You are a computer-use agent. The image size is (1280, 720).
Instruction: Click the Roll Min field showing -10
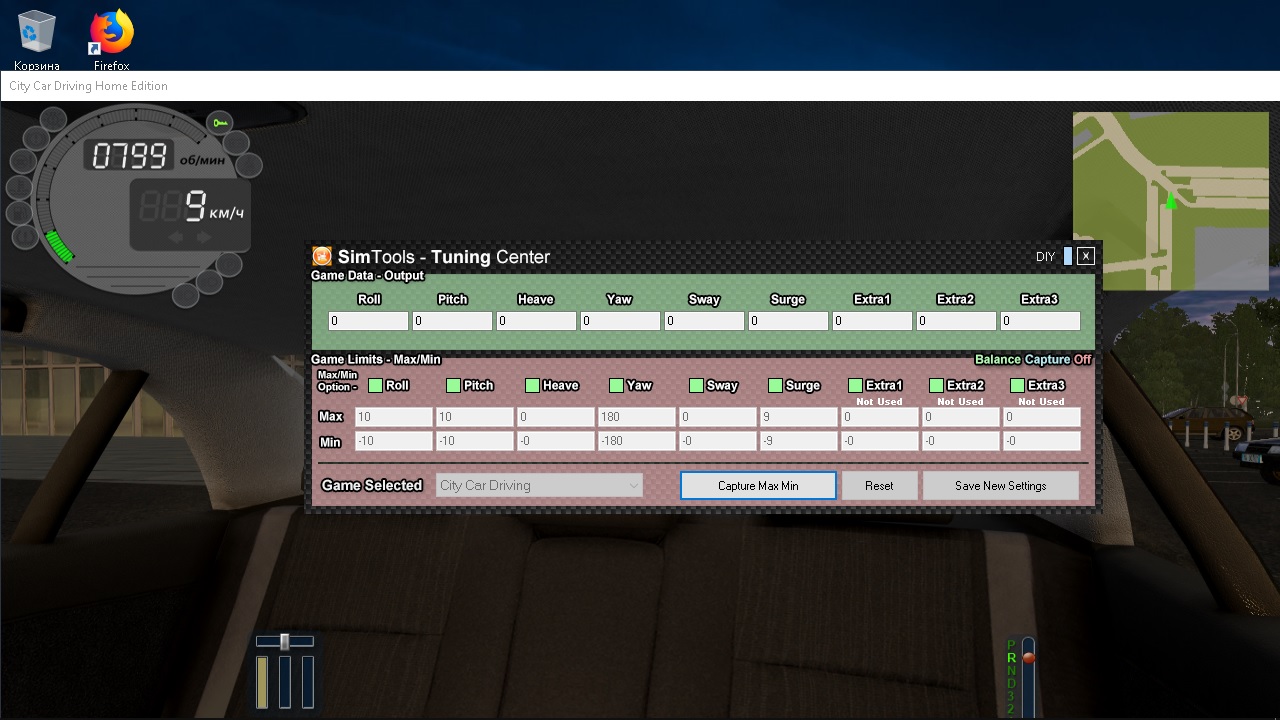pyautogui.click(x=394, y=441)
